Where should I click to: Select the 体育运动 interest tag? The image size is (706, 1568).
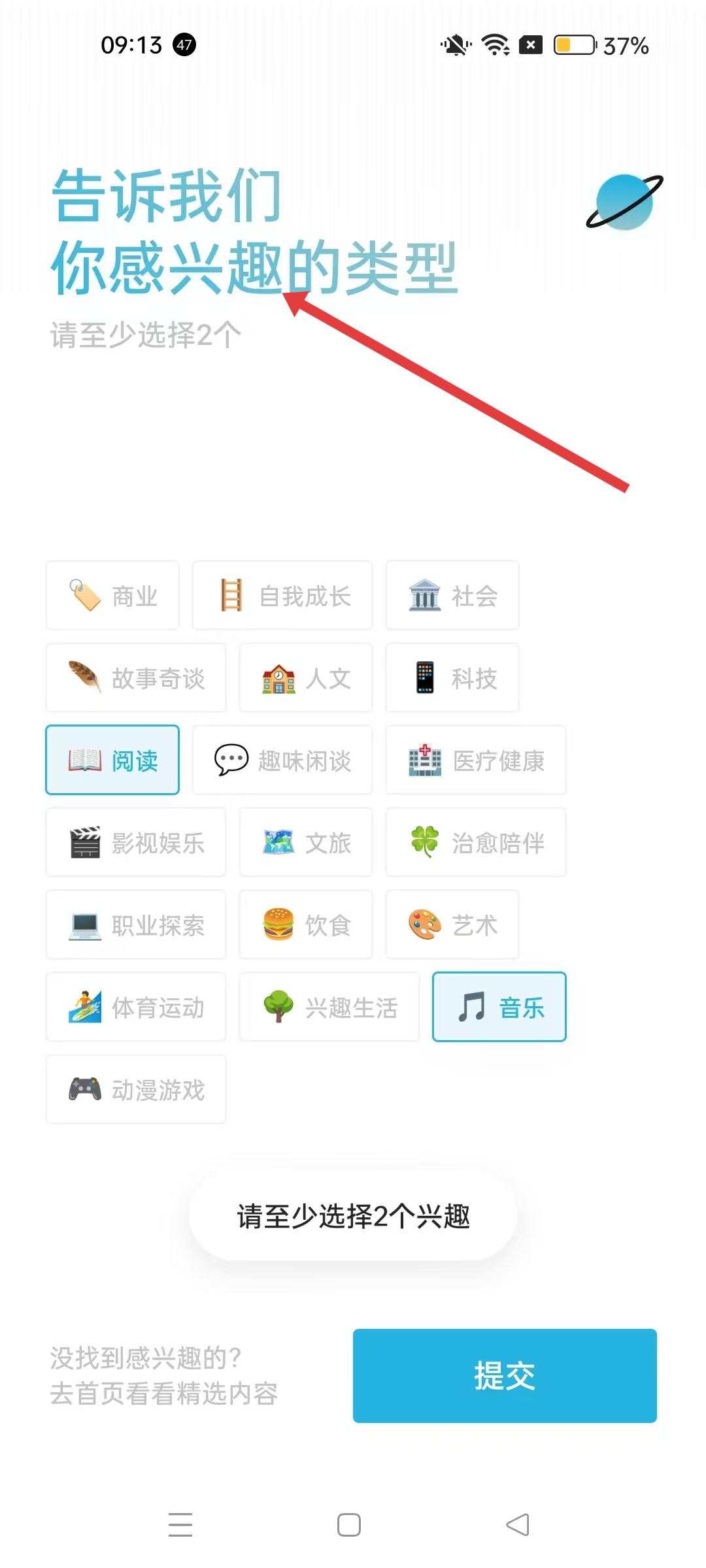[x=136, y=1007]
